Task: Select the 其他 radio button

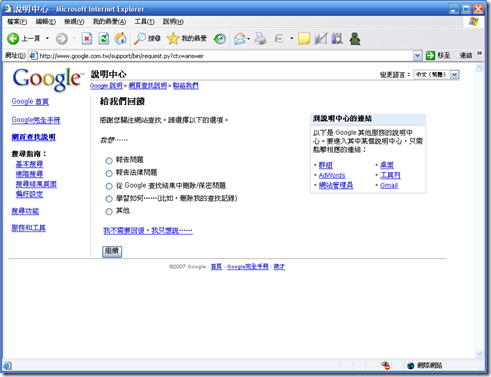Action: (x=109, y=211)
